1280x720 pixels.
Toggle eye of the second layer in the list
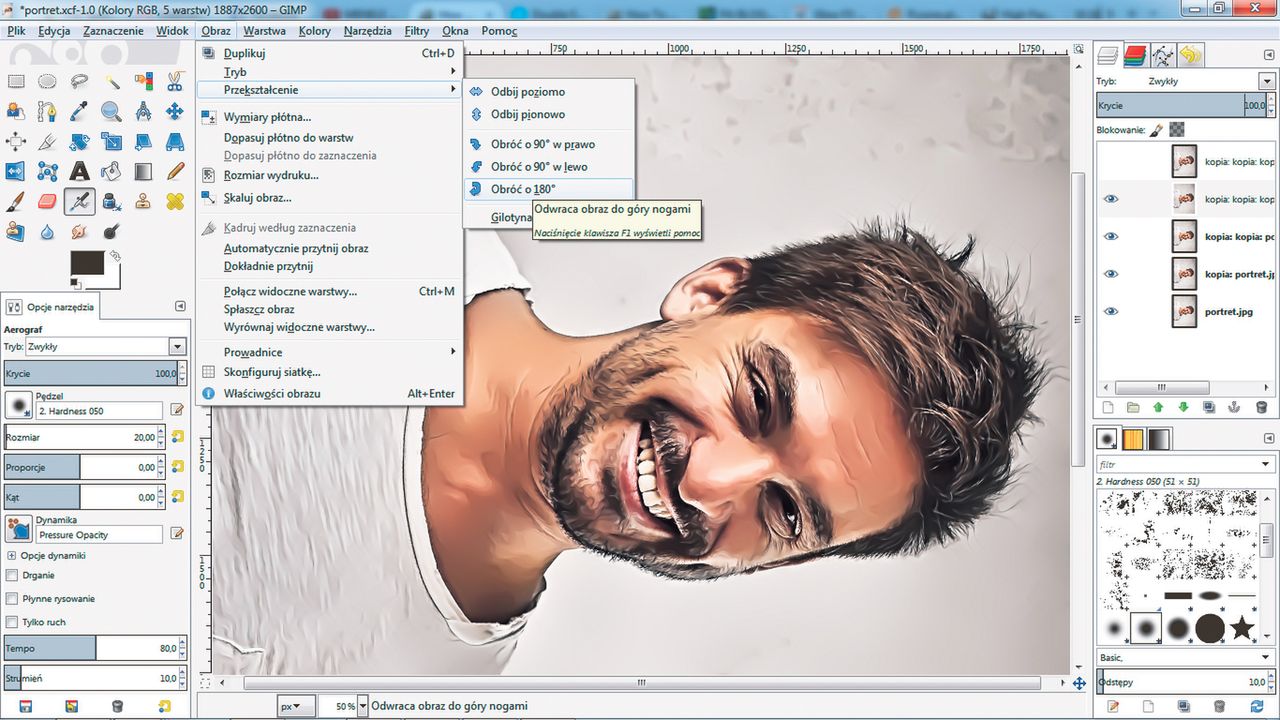pyautogui.click(x=1110, y=199)
